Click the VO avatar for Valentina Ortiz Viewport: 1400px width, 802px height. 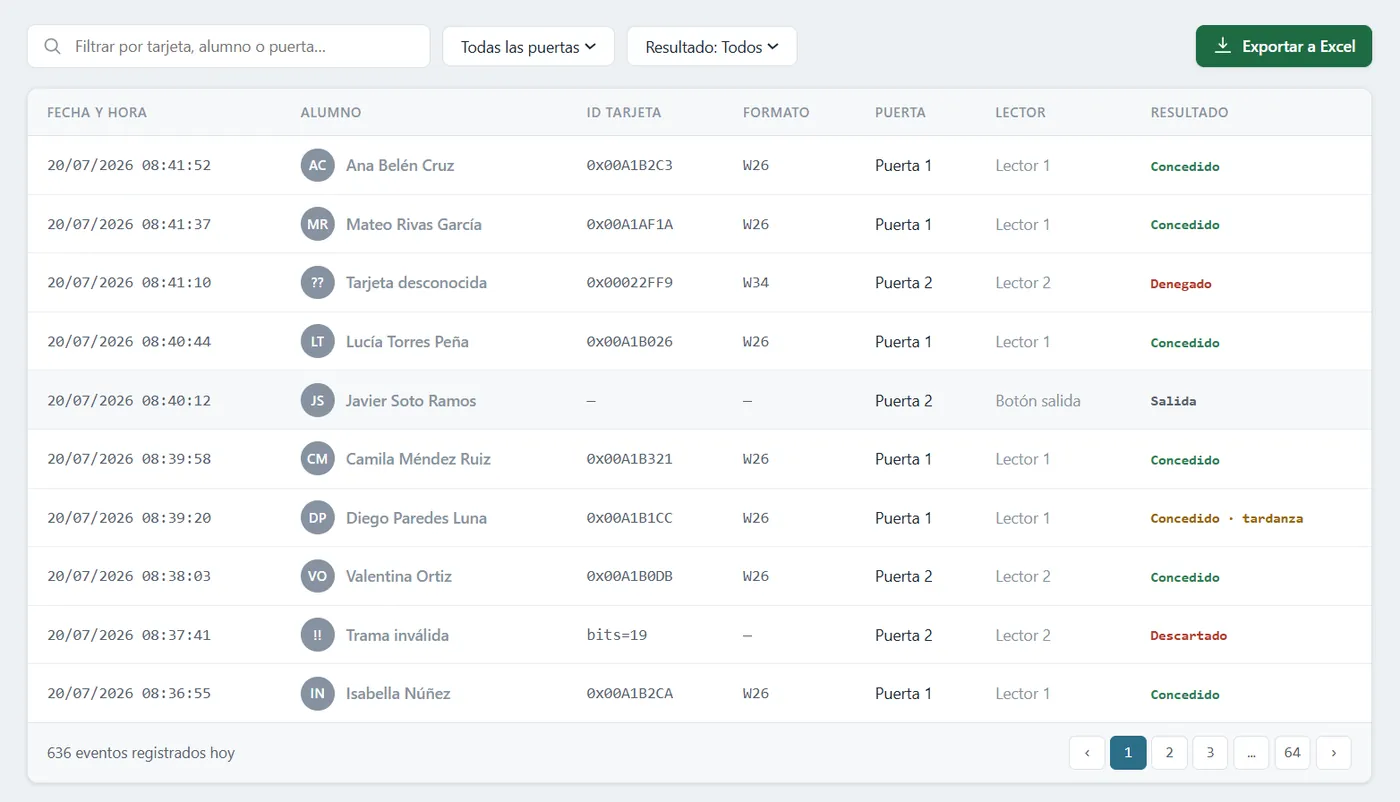[x=317, y=576]
